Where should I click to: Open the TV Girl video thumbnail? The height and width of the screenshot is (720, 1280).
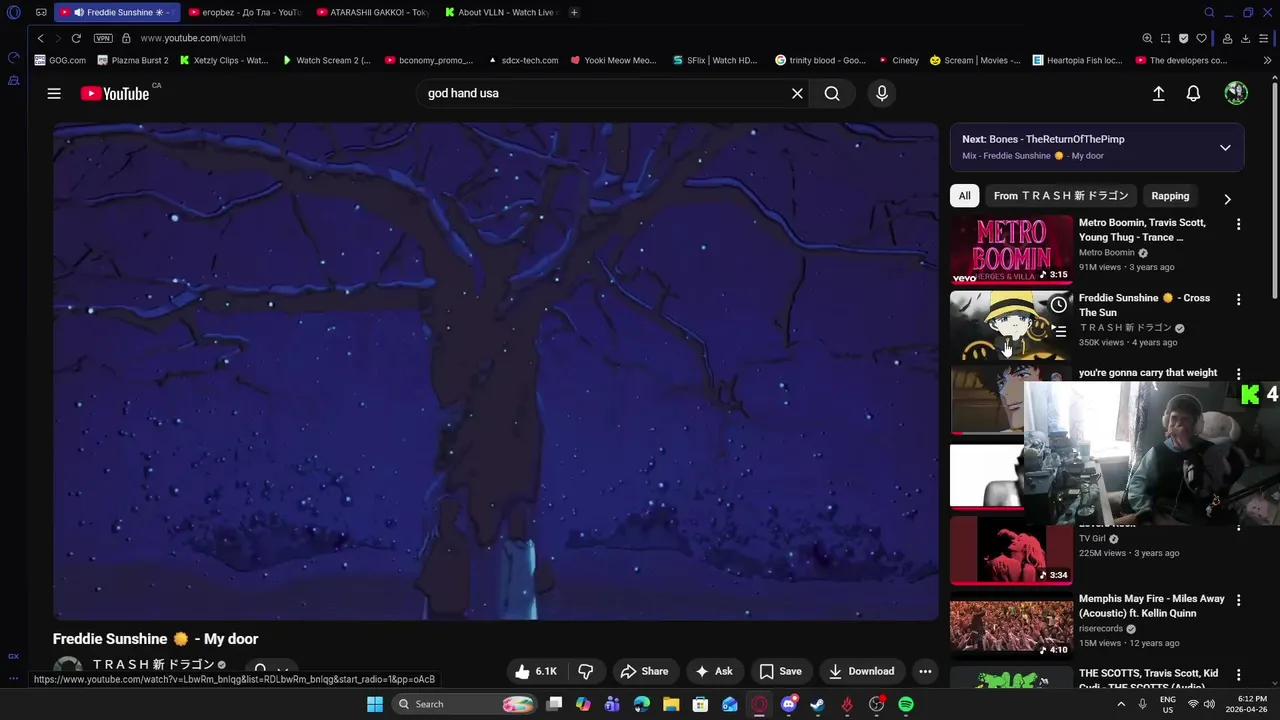tap(1011, 550)
